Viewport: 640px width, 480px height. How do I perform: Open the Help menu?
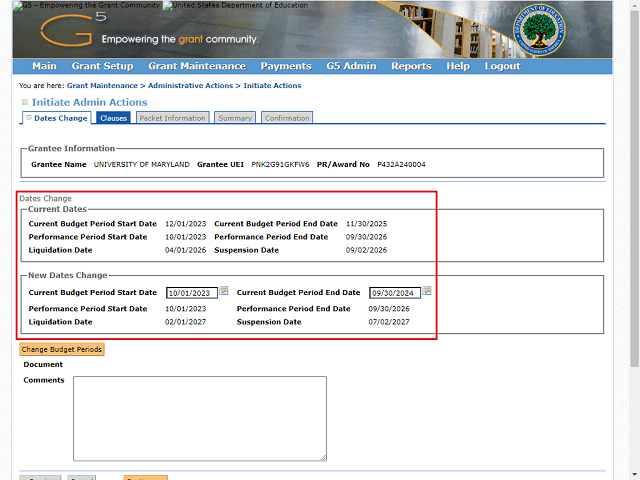[x=458, y=66]
